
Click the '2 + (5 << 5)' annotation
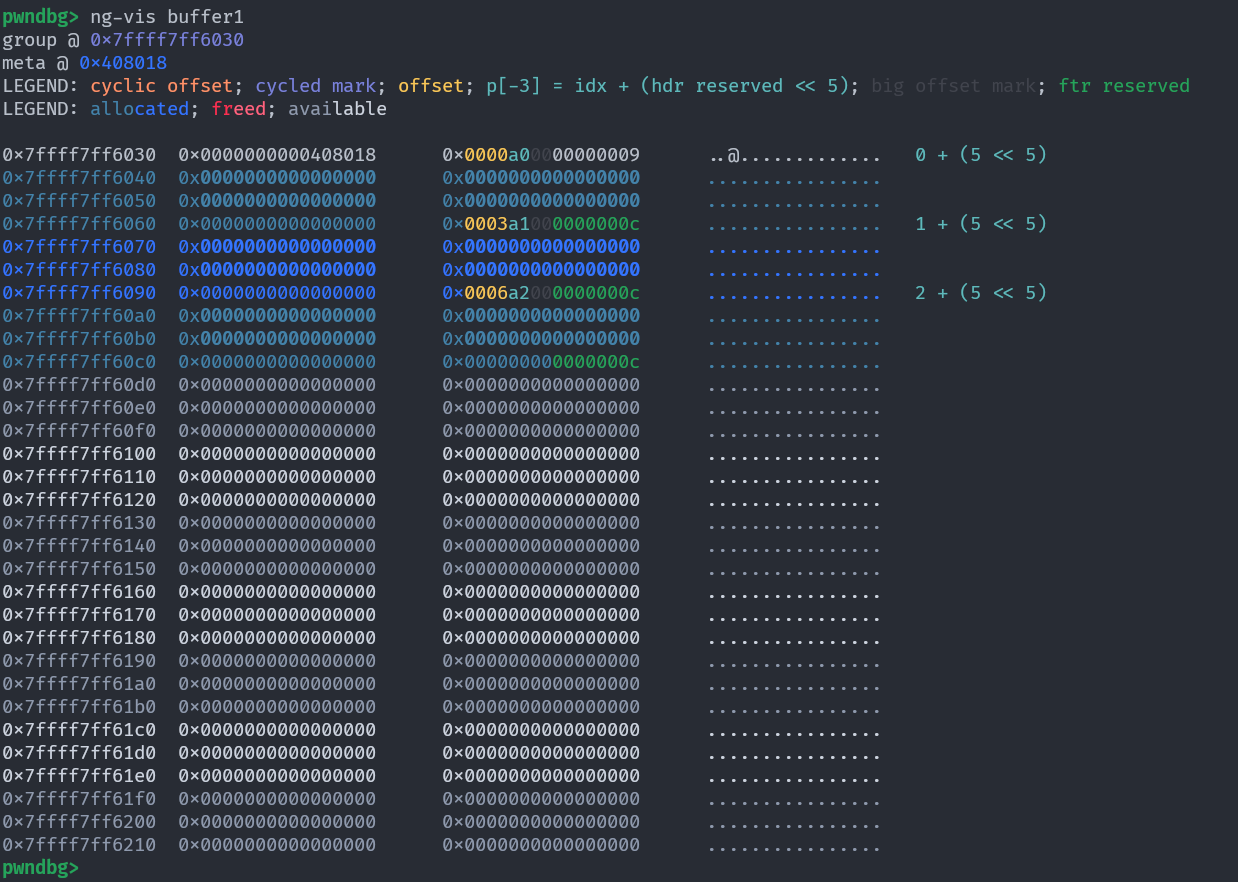(981, 293)
